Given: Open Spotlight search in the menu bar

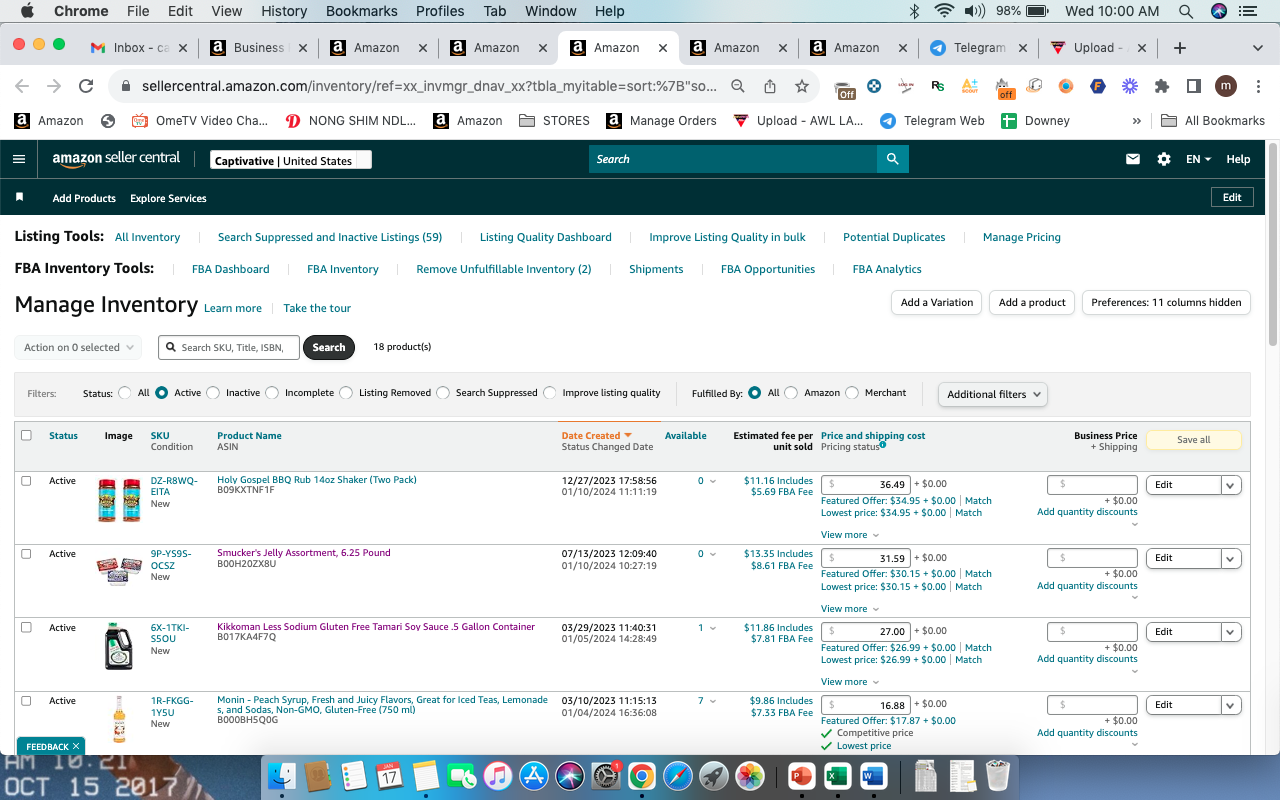Looking at the screenshot, I should 1186,11.
